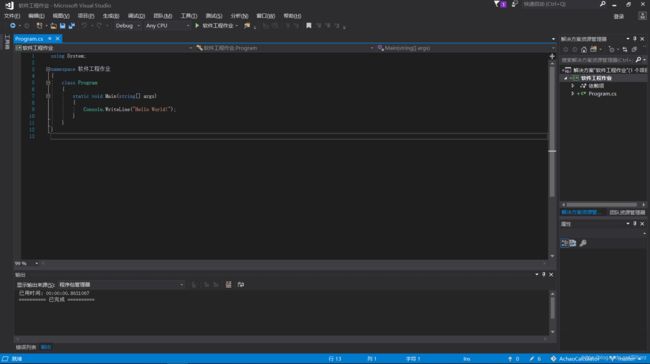Toggle word wrap icon in Output panel
650x364 pixels.
[x=241, y=284]
